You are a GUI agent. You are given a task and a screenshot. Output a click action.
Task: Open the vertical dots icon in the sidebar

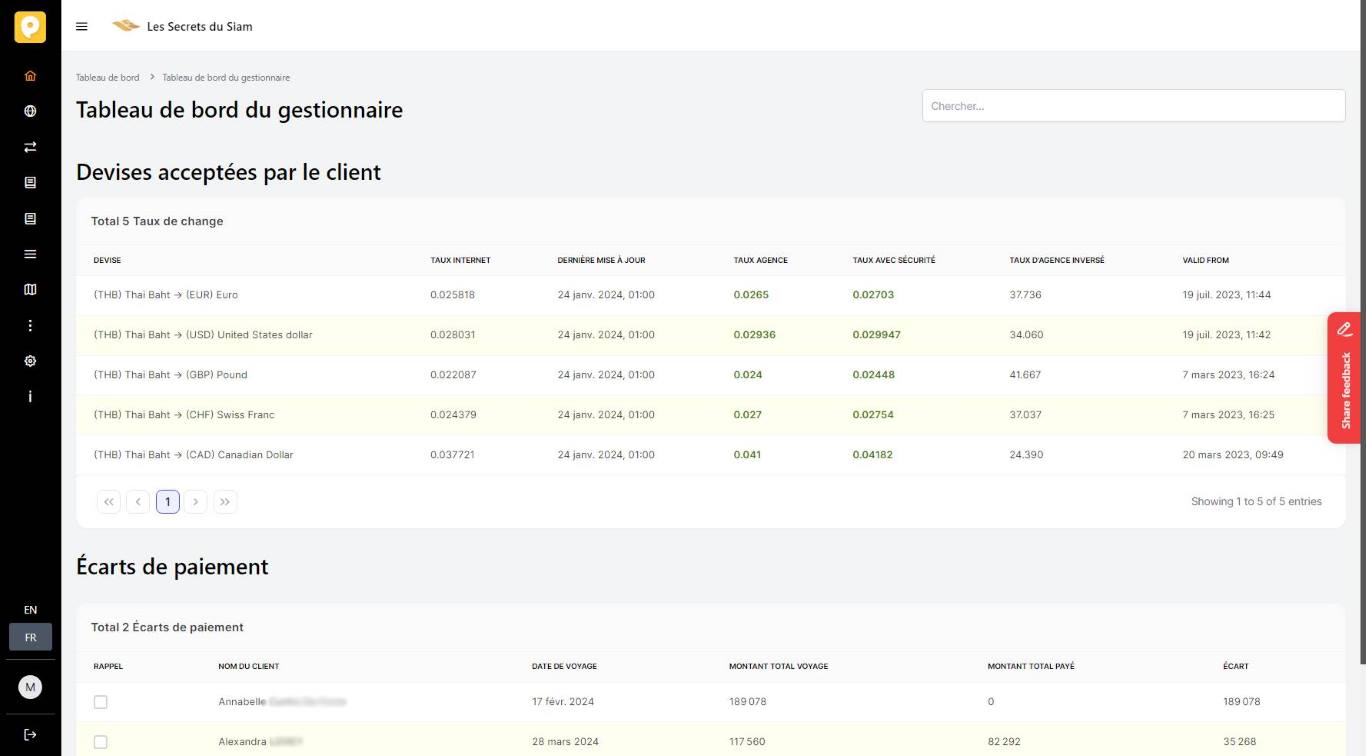(x=30, y=325)
